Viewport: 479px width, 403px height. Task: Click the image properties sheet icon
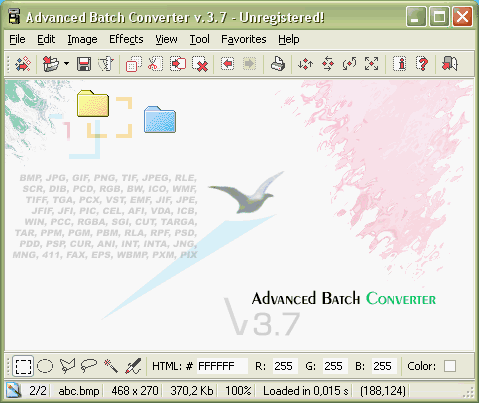[106, 64]
